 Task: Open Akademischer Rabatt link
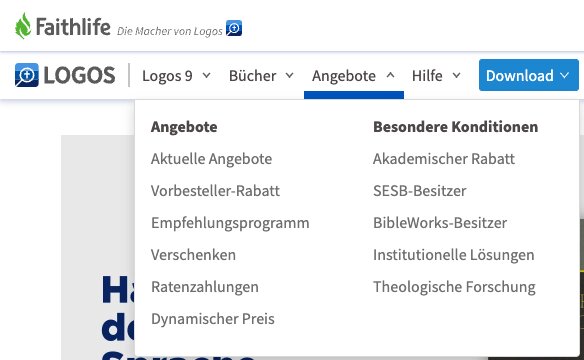(444, 159)
